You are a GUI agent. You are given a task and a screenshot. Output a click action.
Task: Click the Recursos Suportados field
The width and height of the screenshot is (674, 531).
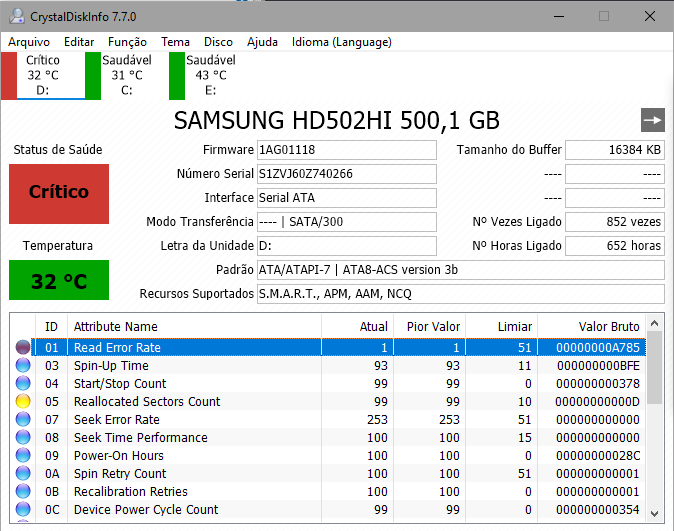[x=461, y=294]
